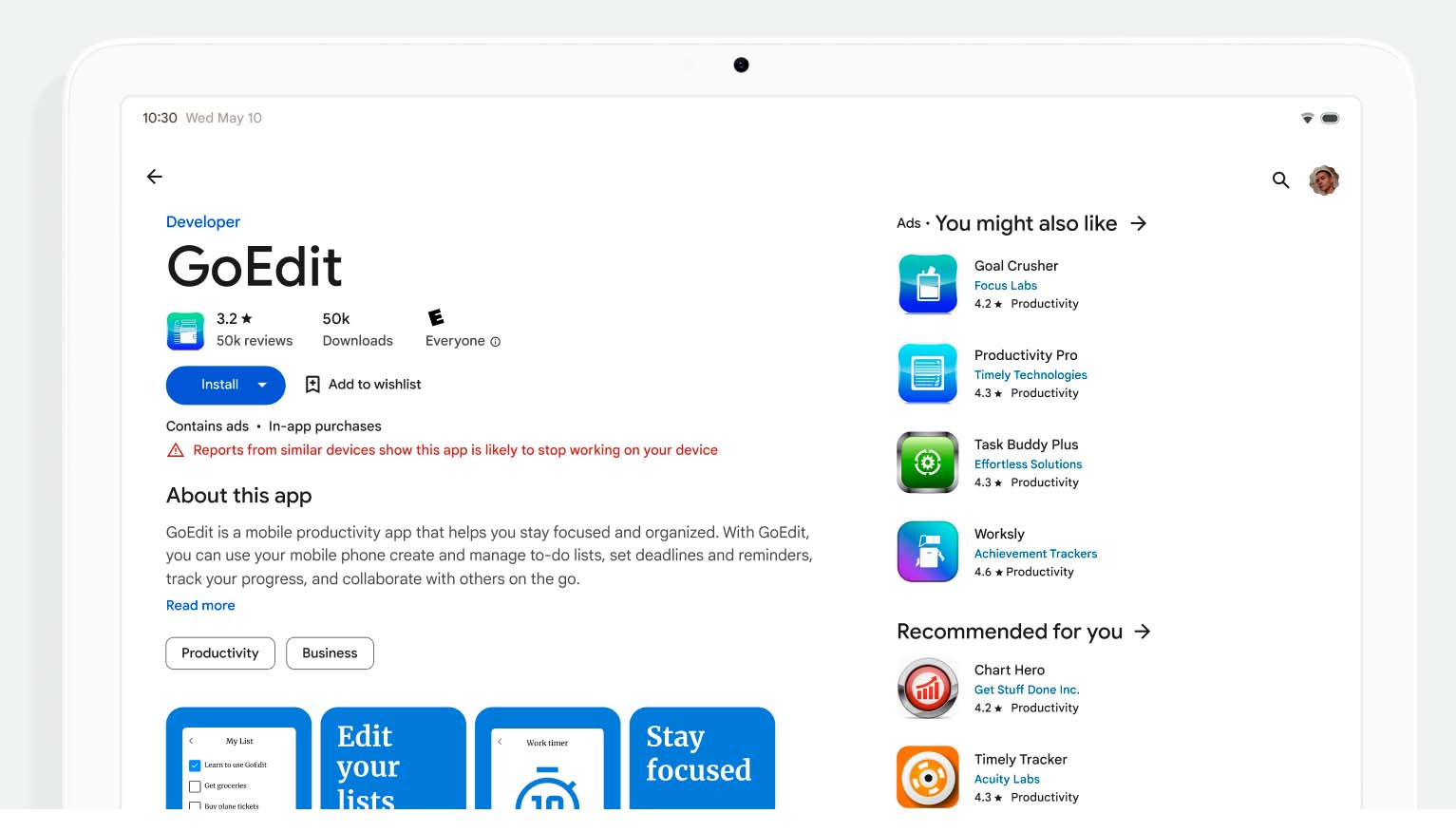Click the Install button
1456x832 pixels.
point(218,385)
